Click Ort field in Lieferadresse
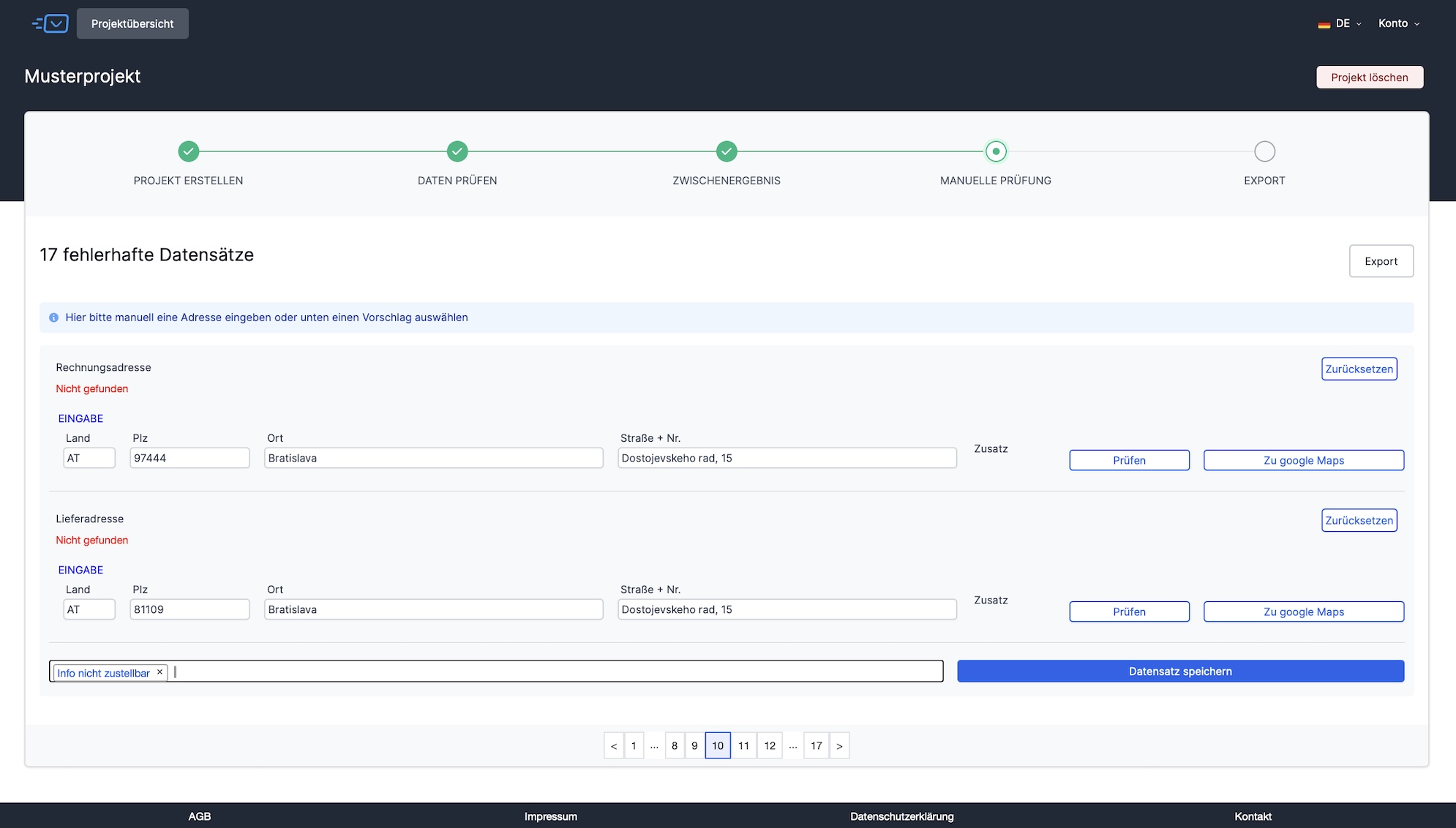 (434, 609)
